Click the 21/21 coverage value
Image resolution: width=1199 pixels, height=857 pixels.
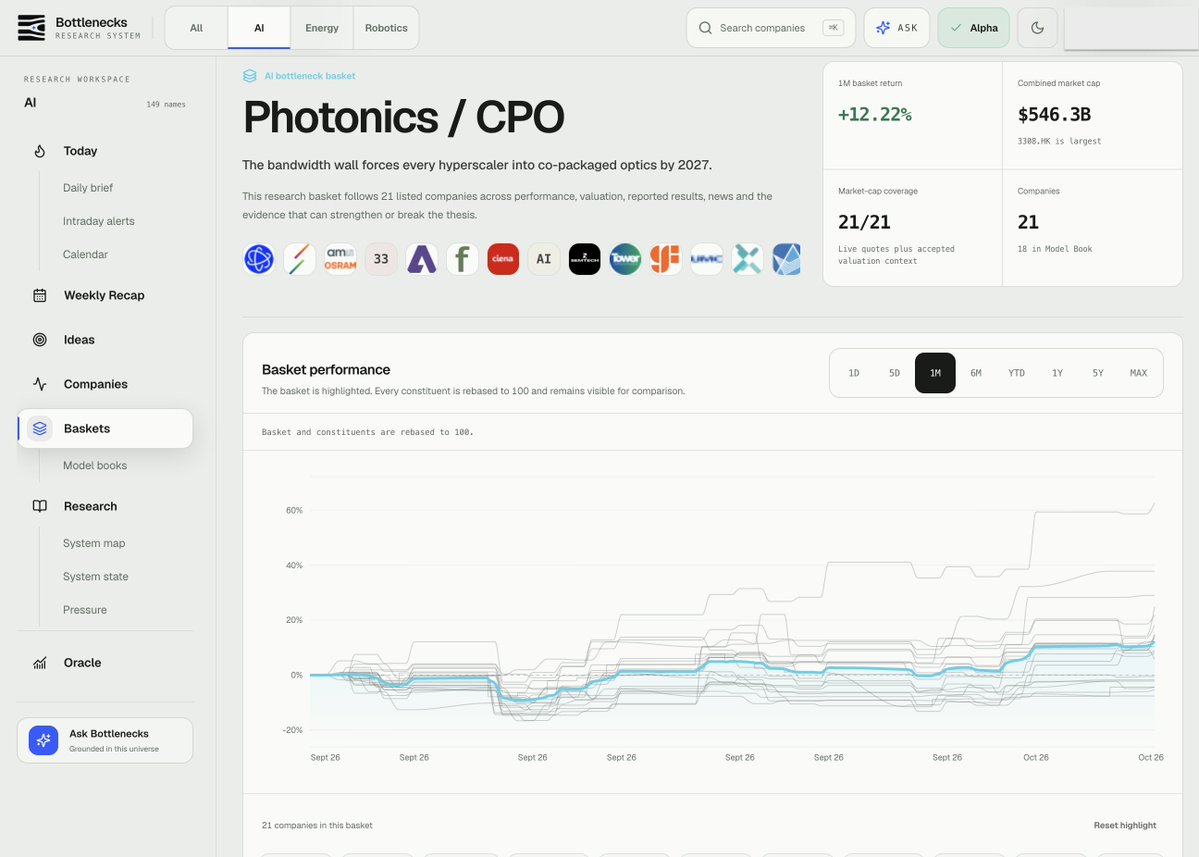864,222
